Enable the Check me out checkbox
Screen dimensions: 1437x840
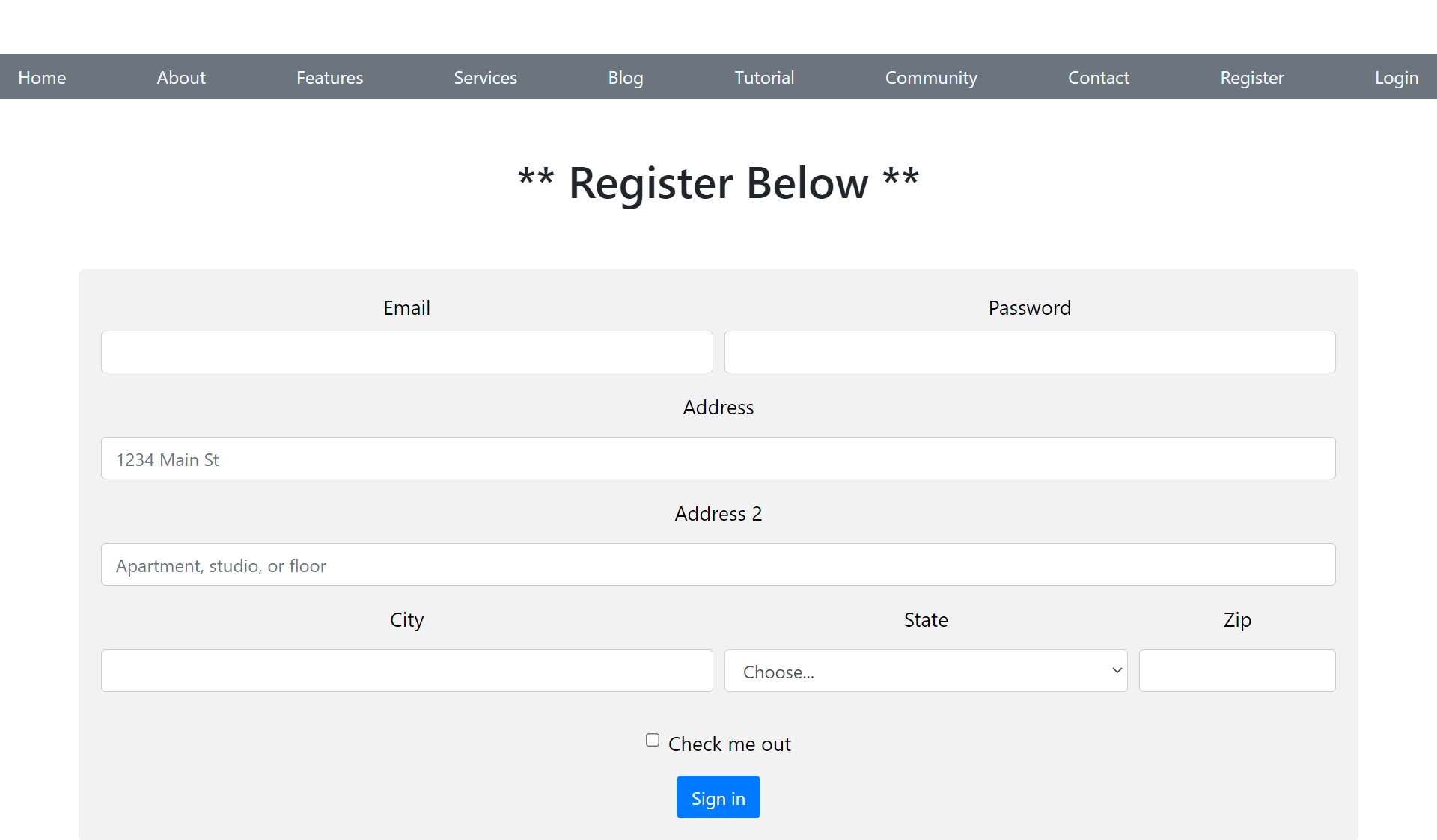[x=652, y=739]
